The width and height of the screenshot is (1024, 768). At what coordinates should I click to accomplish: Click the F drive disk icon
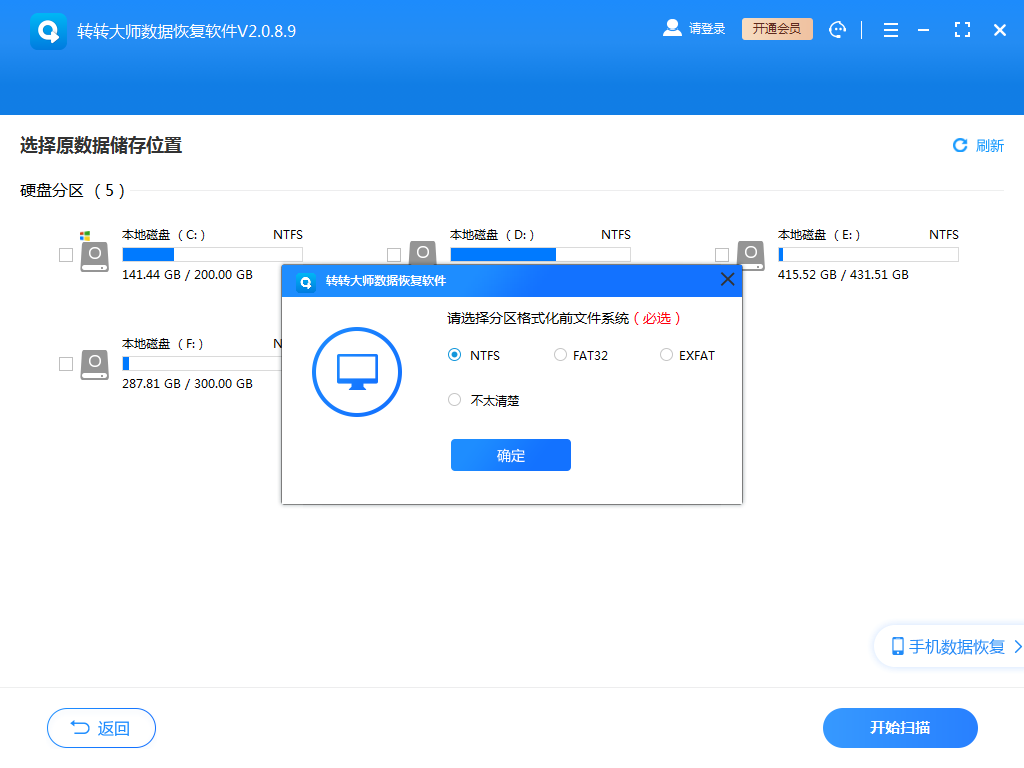pyautogui.click(x=94, y=364)
